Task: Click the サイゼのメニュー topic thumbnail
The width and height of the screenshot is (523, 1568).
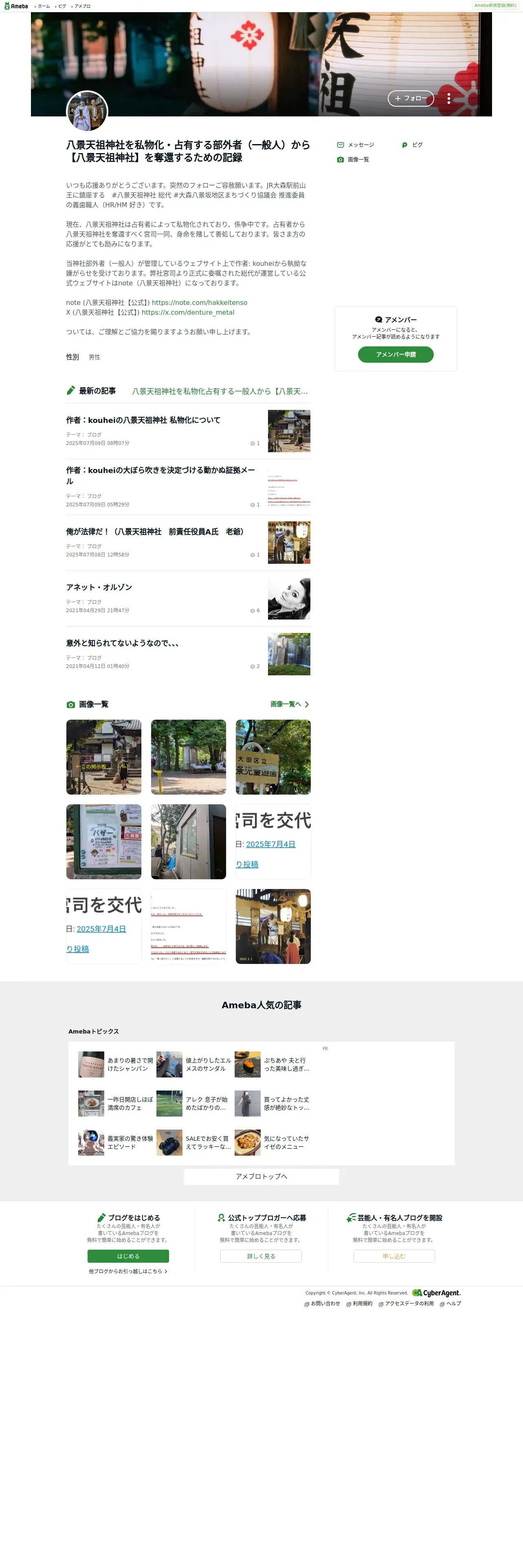Action: [x=247, y=1143]
